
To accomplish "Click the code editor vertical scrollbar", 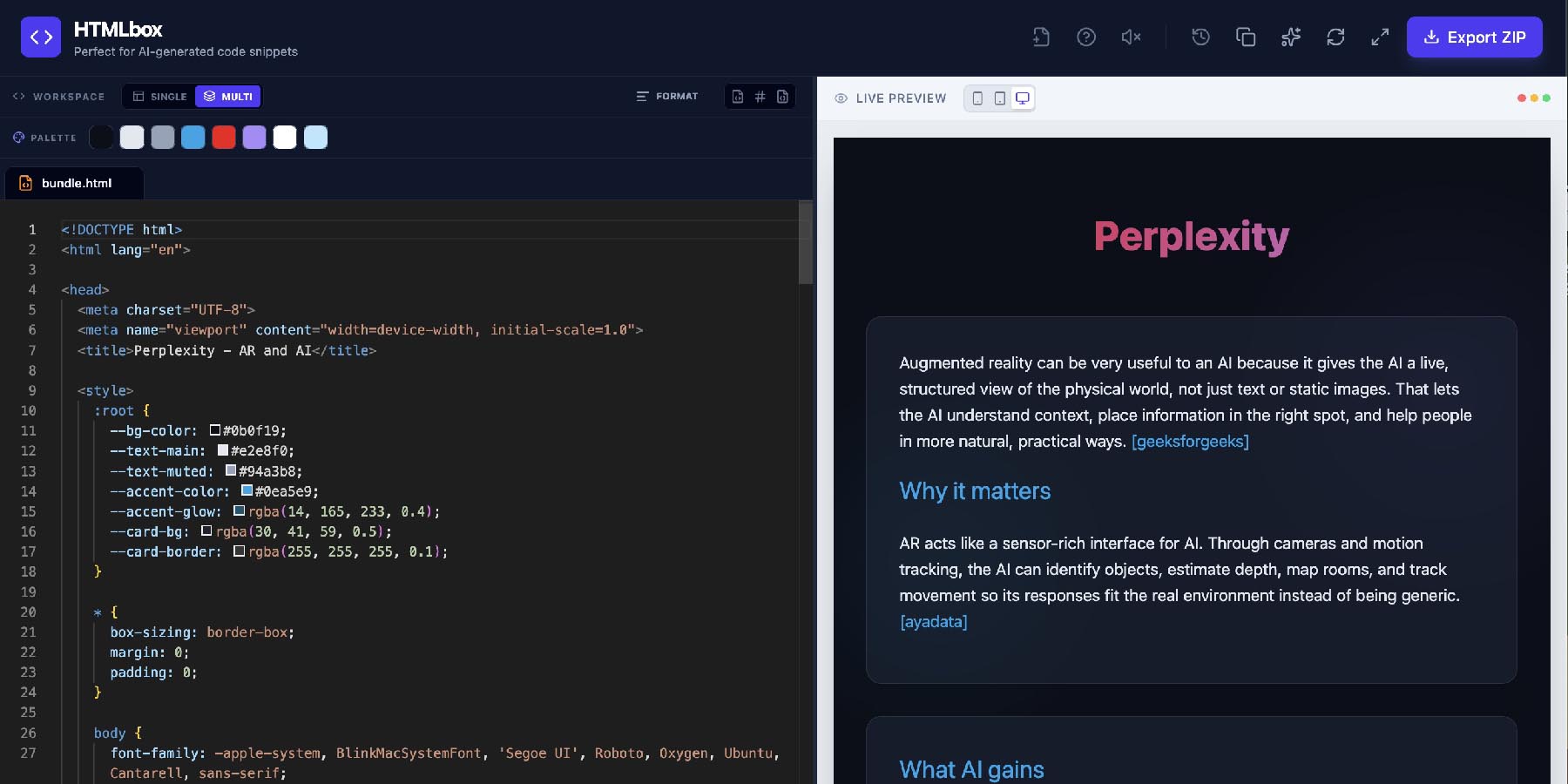I will pyautogui.click(x=806, y=244).
